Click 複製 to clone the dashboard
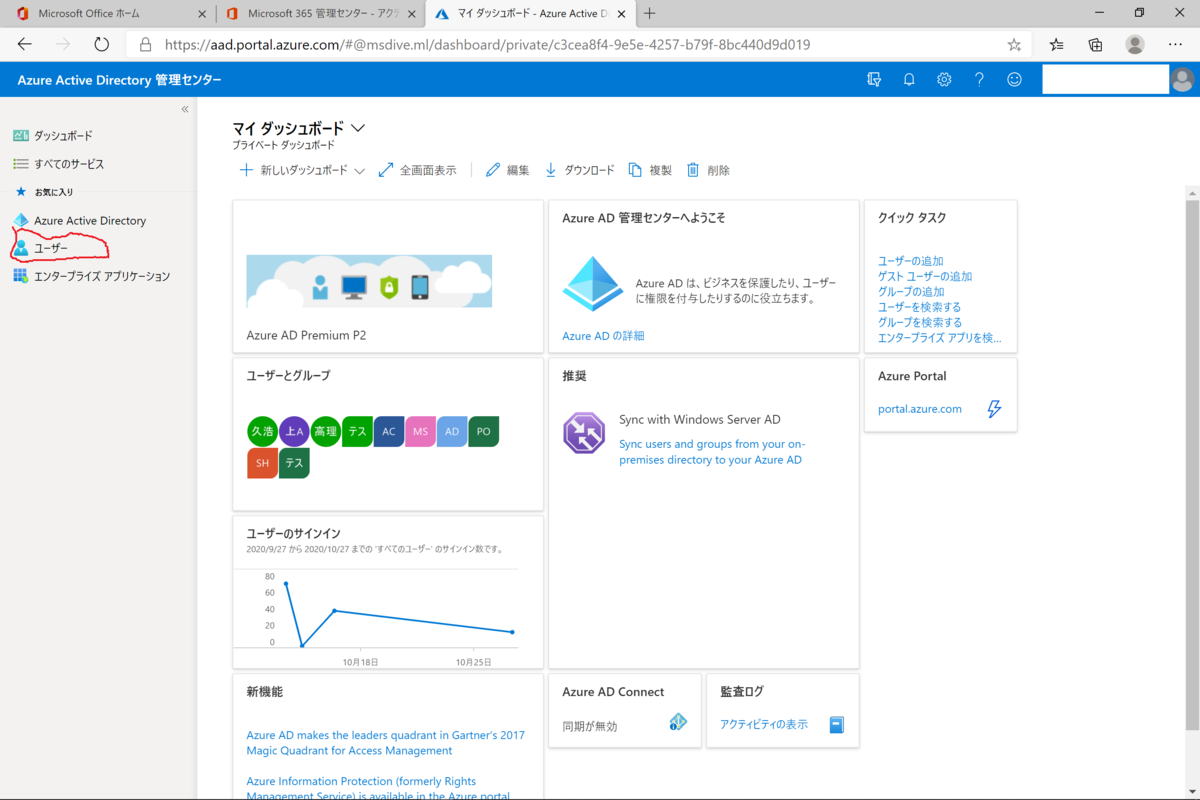This screenshot has height=800, width=1200. pos(650,170)
